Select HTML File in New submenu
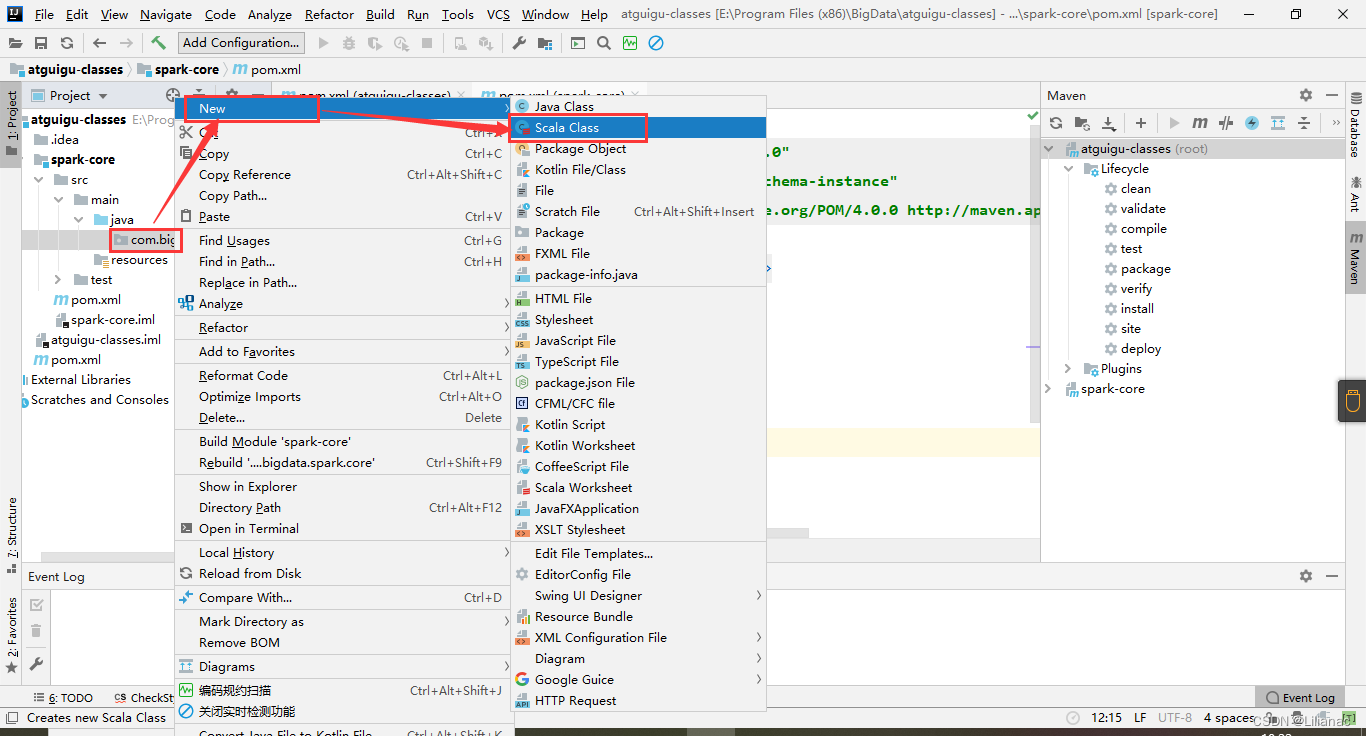1366x736 pixels. [638, 298]
